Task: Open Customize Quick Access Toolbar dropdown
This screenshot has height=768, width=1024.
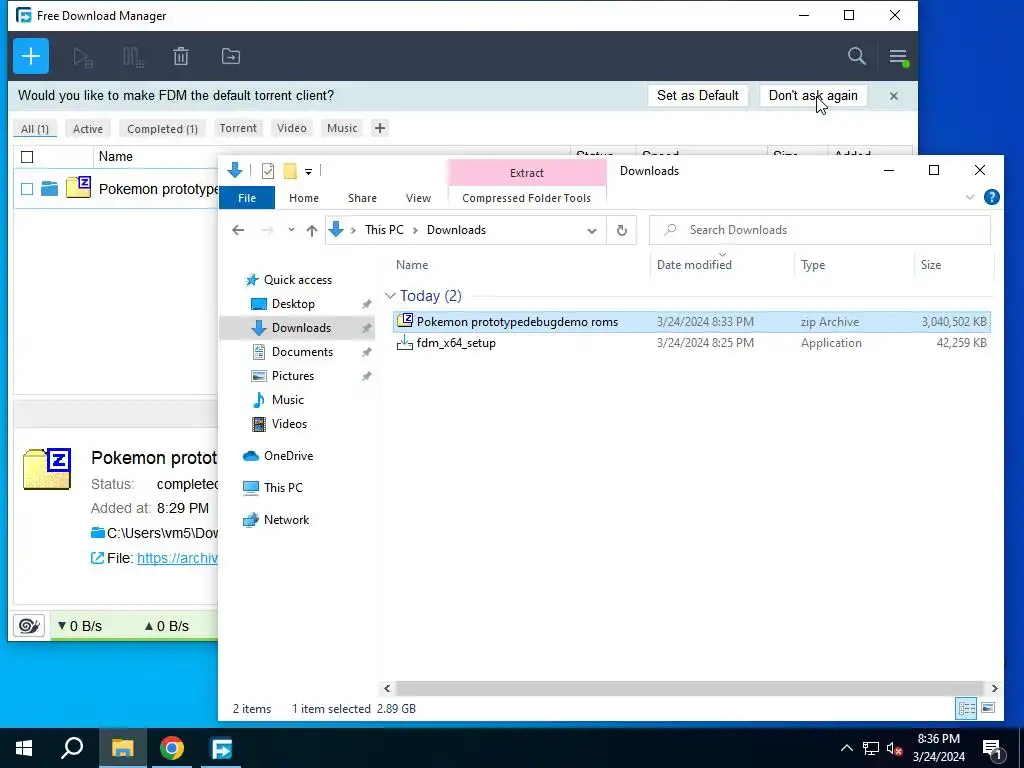Action: pos(308,172)
